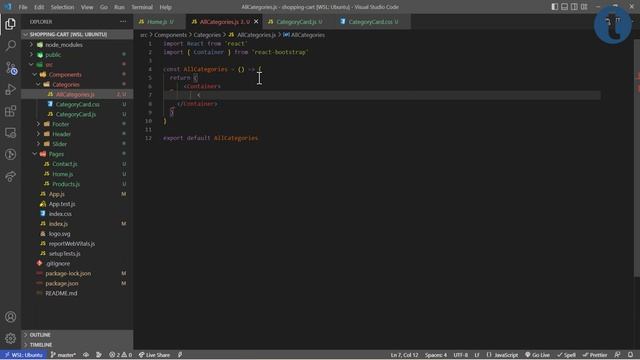Click Ln 7, Col 12 cursor position
The height and width of the screenshot is (360, 640).
coord(404,355)
